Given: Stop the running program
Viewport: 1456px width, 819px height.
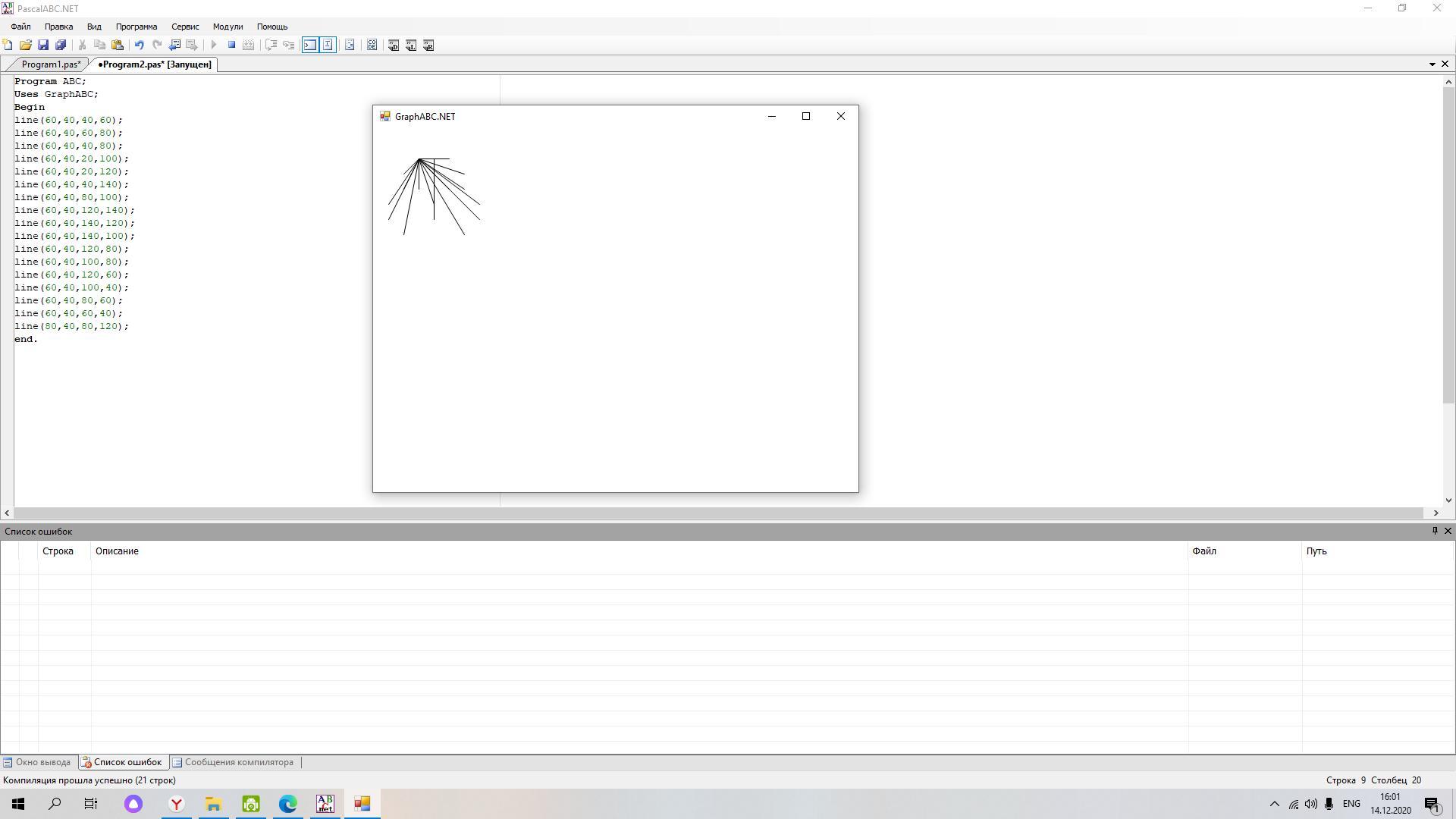Looking at the screenshot, I should click(x=231, y=45).
